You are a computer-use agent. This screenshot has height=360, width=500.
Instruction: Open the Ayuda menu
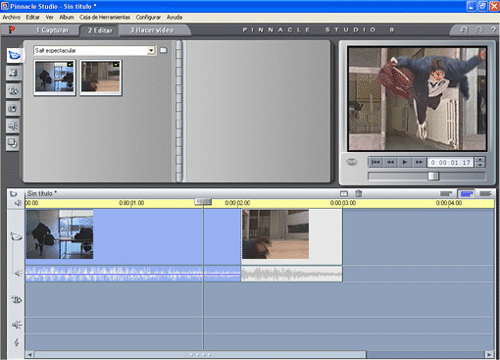pyautogui.click(x=174, y=17)
